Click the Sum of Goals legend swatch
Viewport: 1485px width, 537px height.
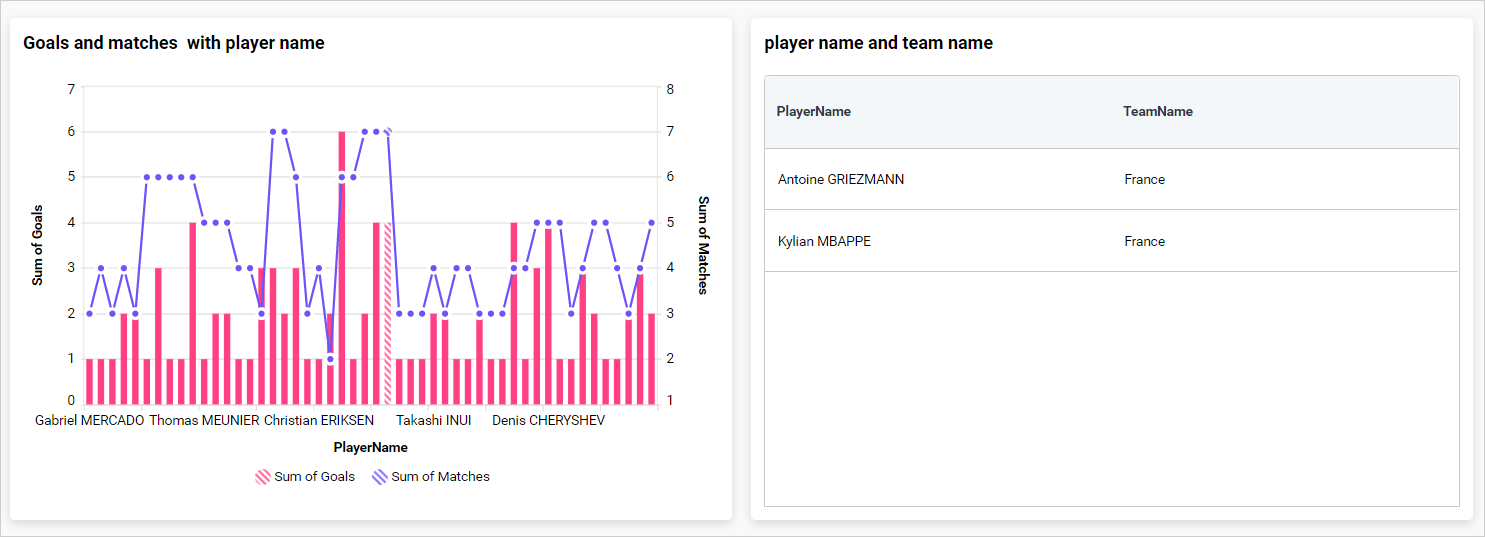(x=263, y=477)
